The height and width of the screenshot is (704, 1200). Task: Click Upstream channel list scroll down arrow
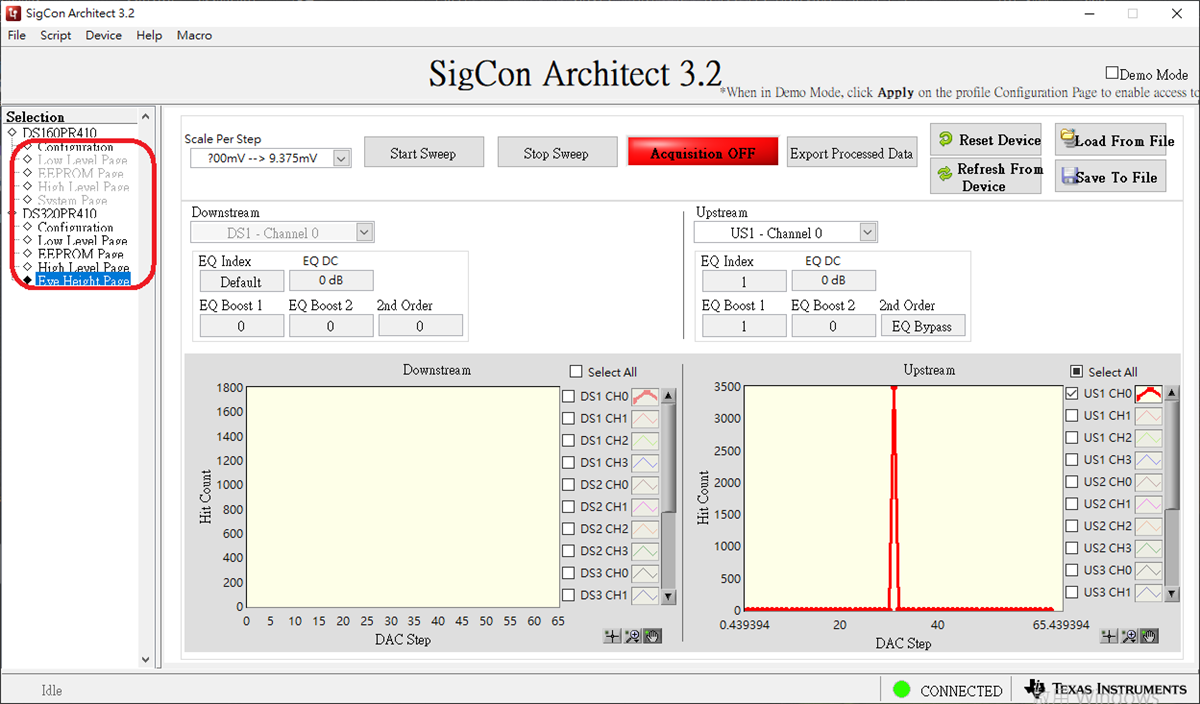coord(1172,593)
